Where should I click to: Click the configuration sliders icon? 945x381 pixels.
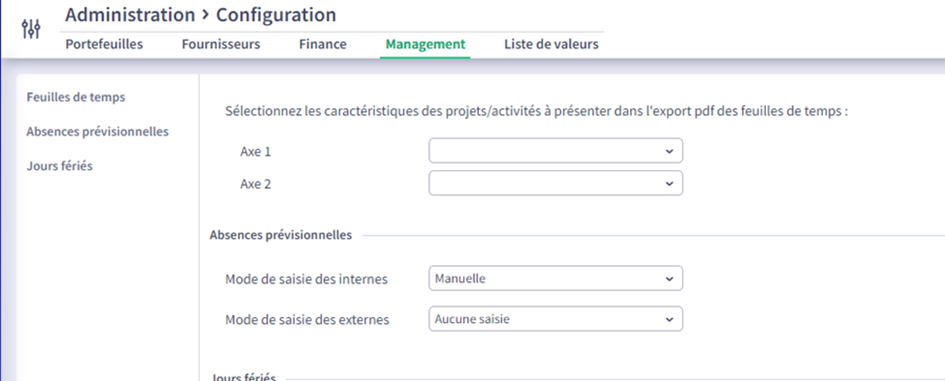31,28
